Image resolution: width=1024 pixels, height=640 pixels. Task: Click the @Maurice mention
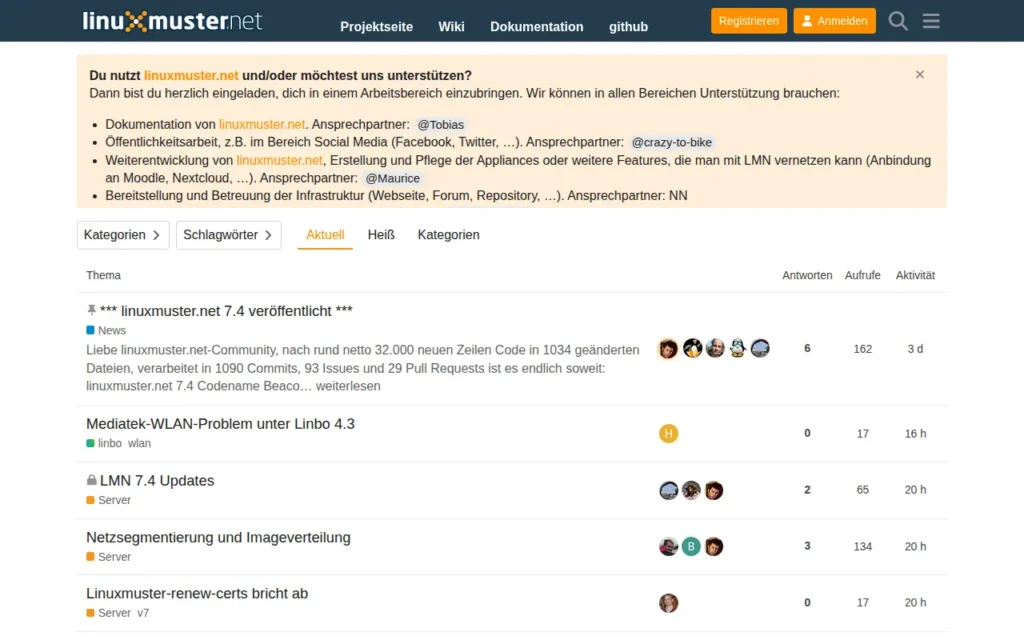tap(392, 178)
